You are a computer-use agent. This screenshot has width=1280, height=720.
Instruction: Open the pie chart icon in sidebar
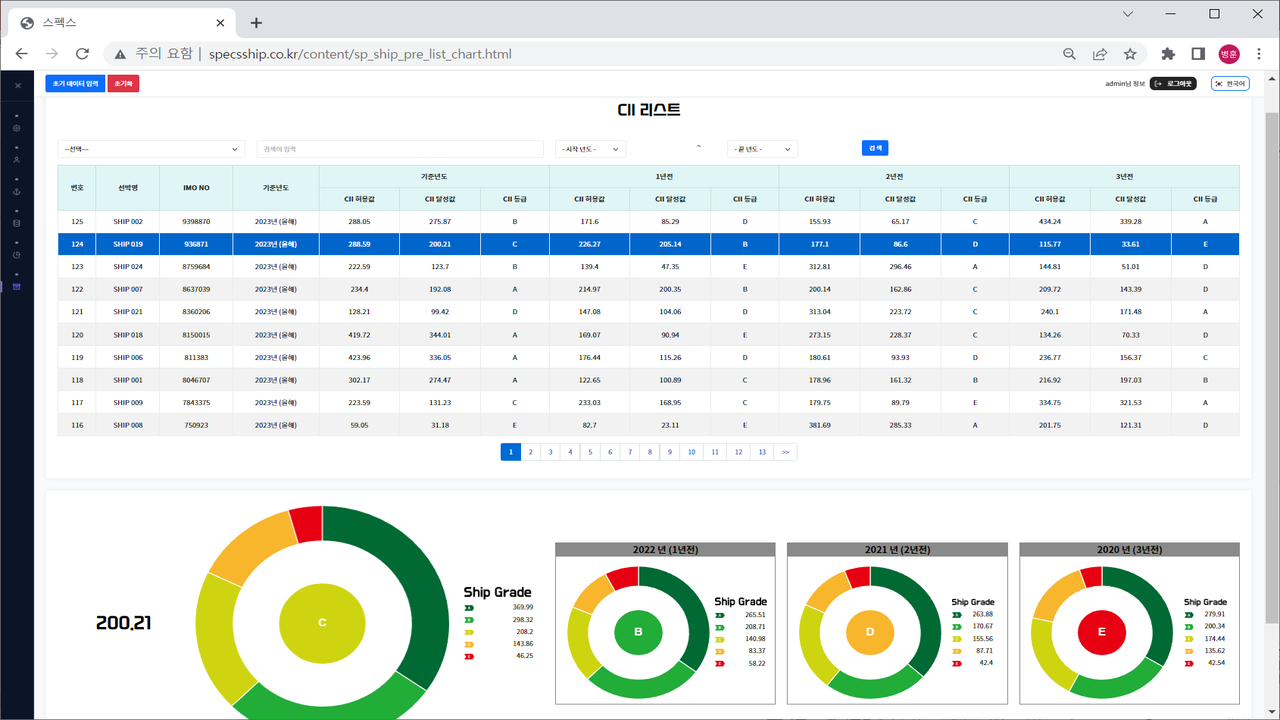tap(17, 255)
